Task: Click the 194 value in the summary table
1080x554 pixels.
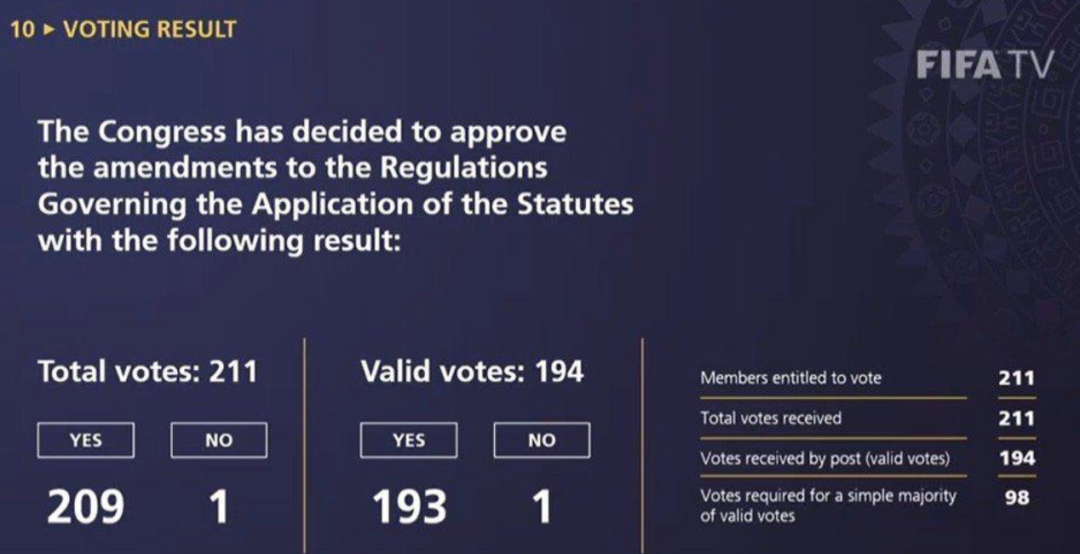Action: 1016,458
